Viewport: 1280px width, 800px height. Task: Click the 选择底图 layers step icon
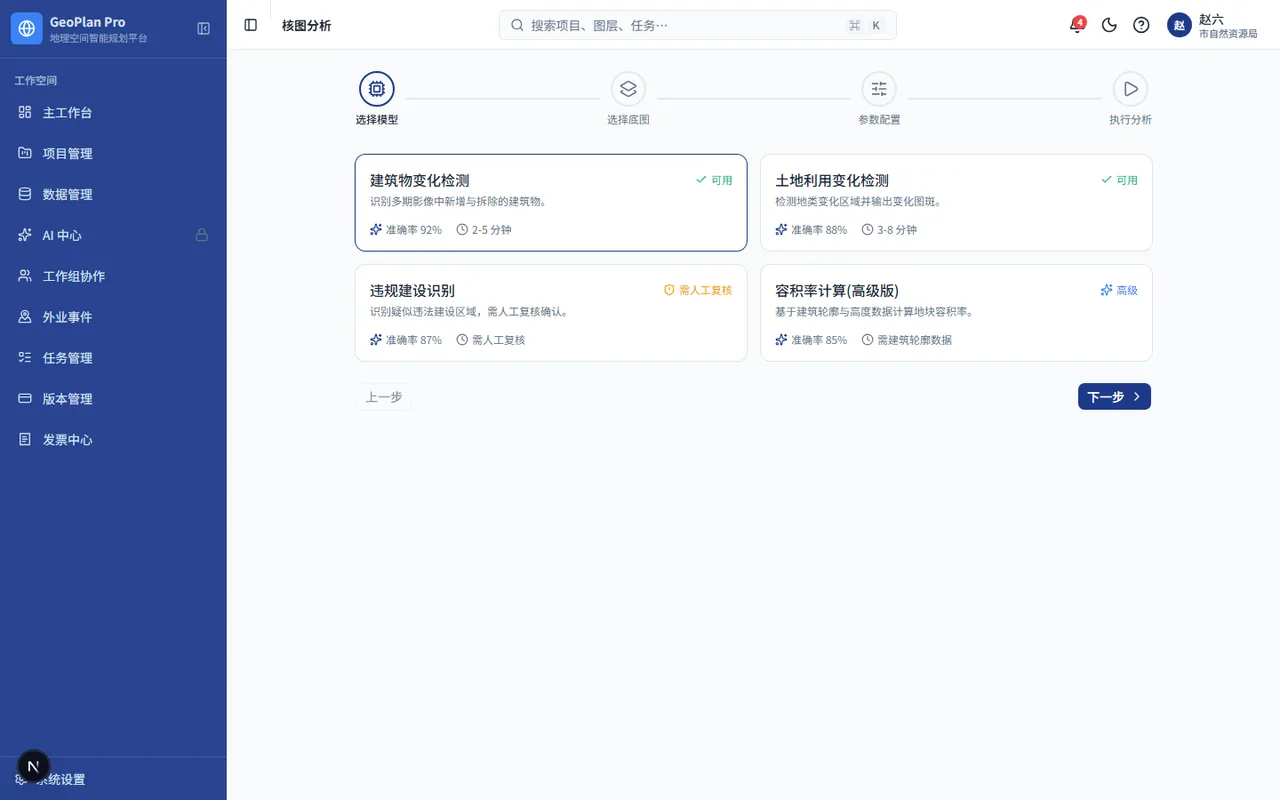point(628,89)
